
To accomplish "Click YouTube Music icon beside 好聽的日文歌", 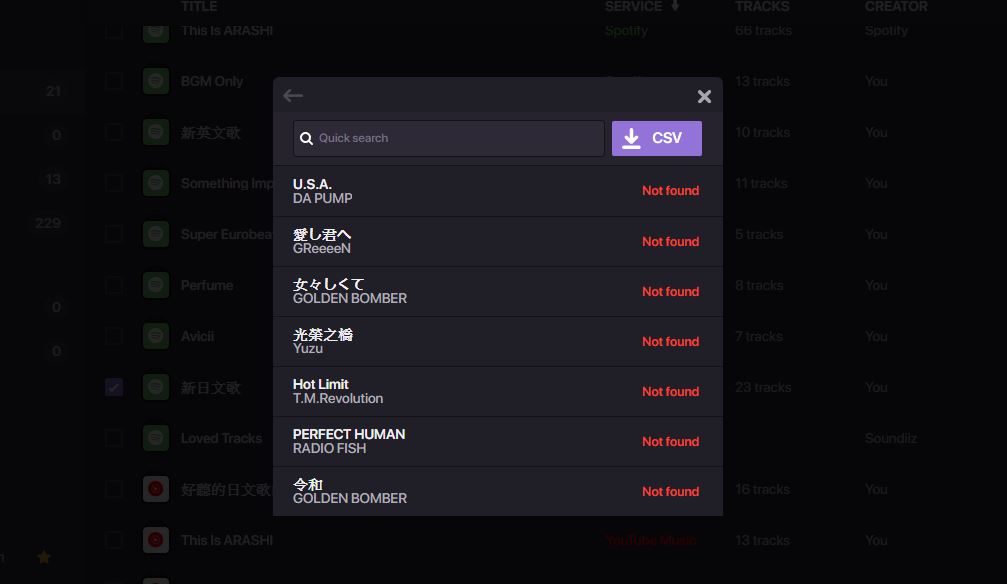I will 155,489.
